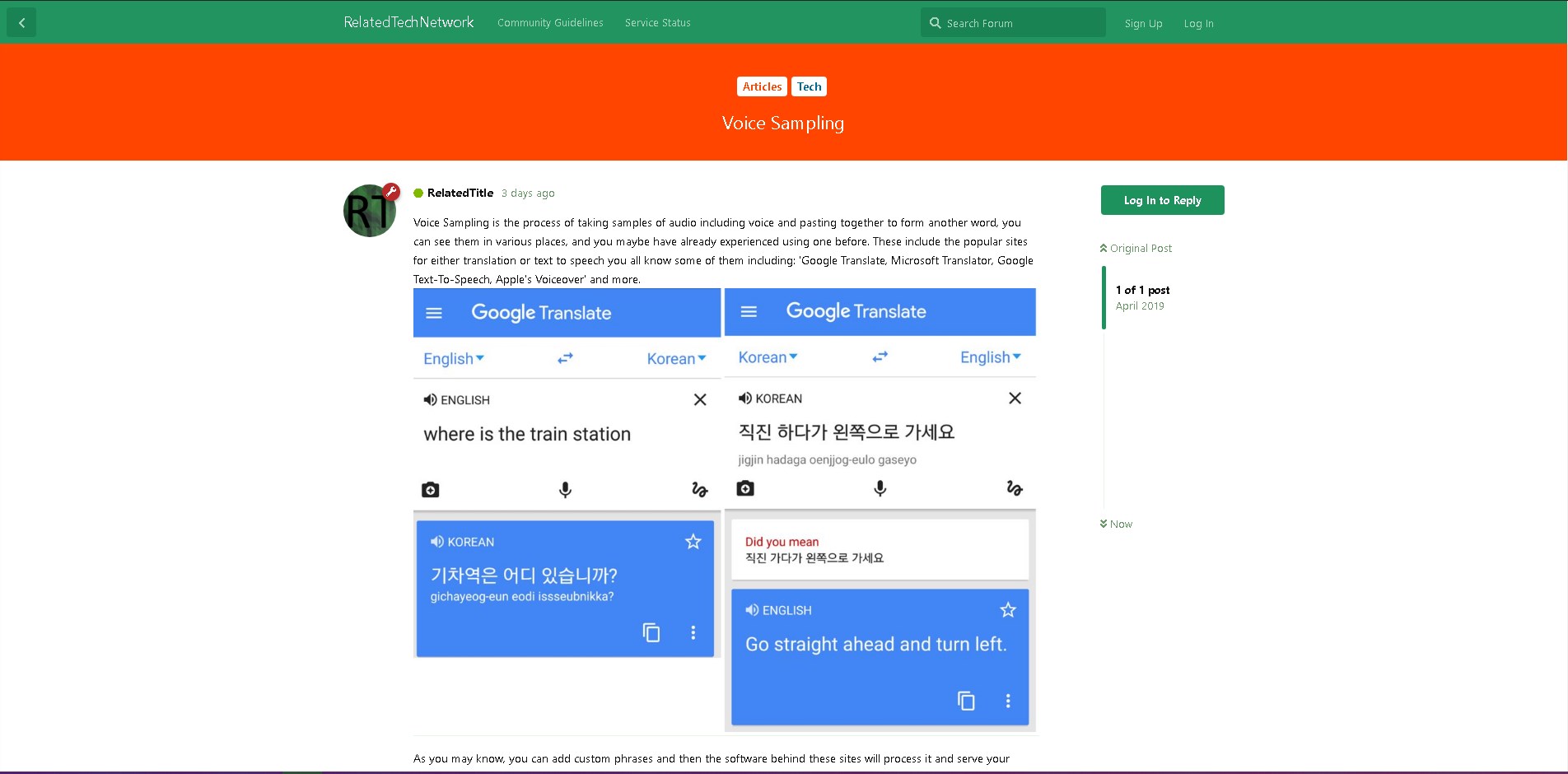Image resolution: width=1568 pixels, height=774 pixels.
Task: Click the '3 days ago' timestamp
Action: 528,193
